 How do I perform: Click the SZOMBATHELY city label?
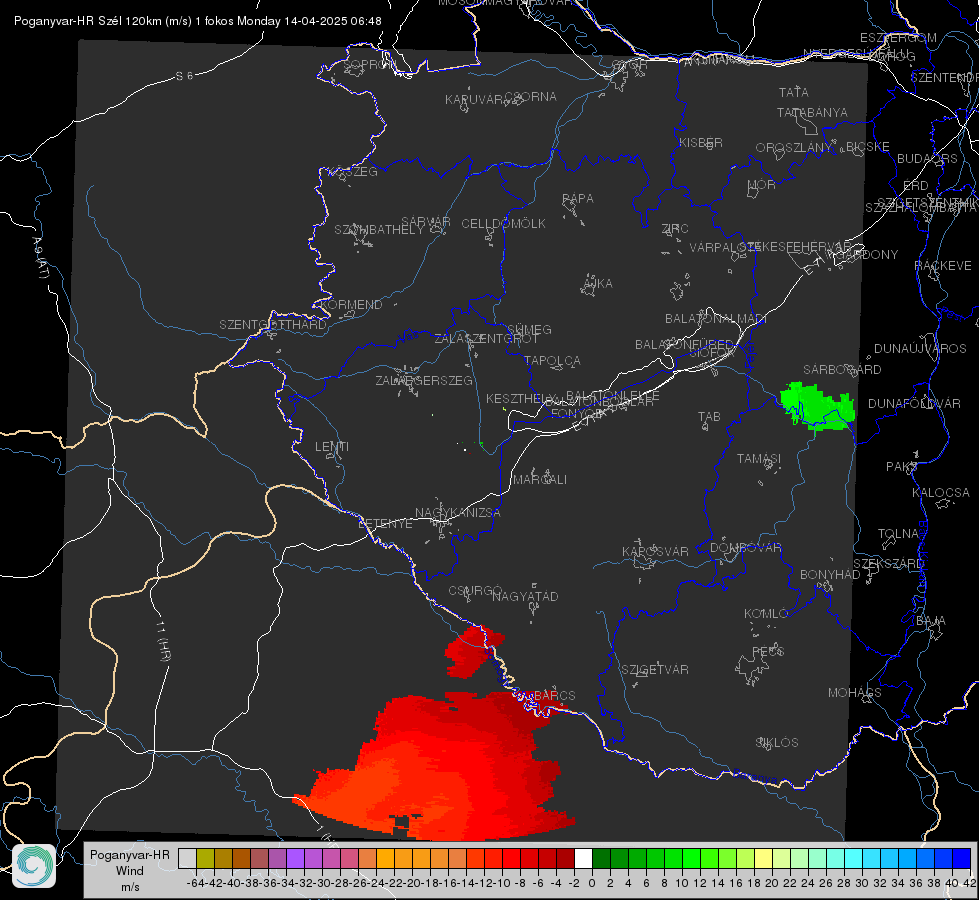point(379,230)
